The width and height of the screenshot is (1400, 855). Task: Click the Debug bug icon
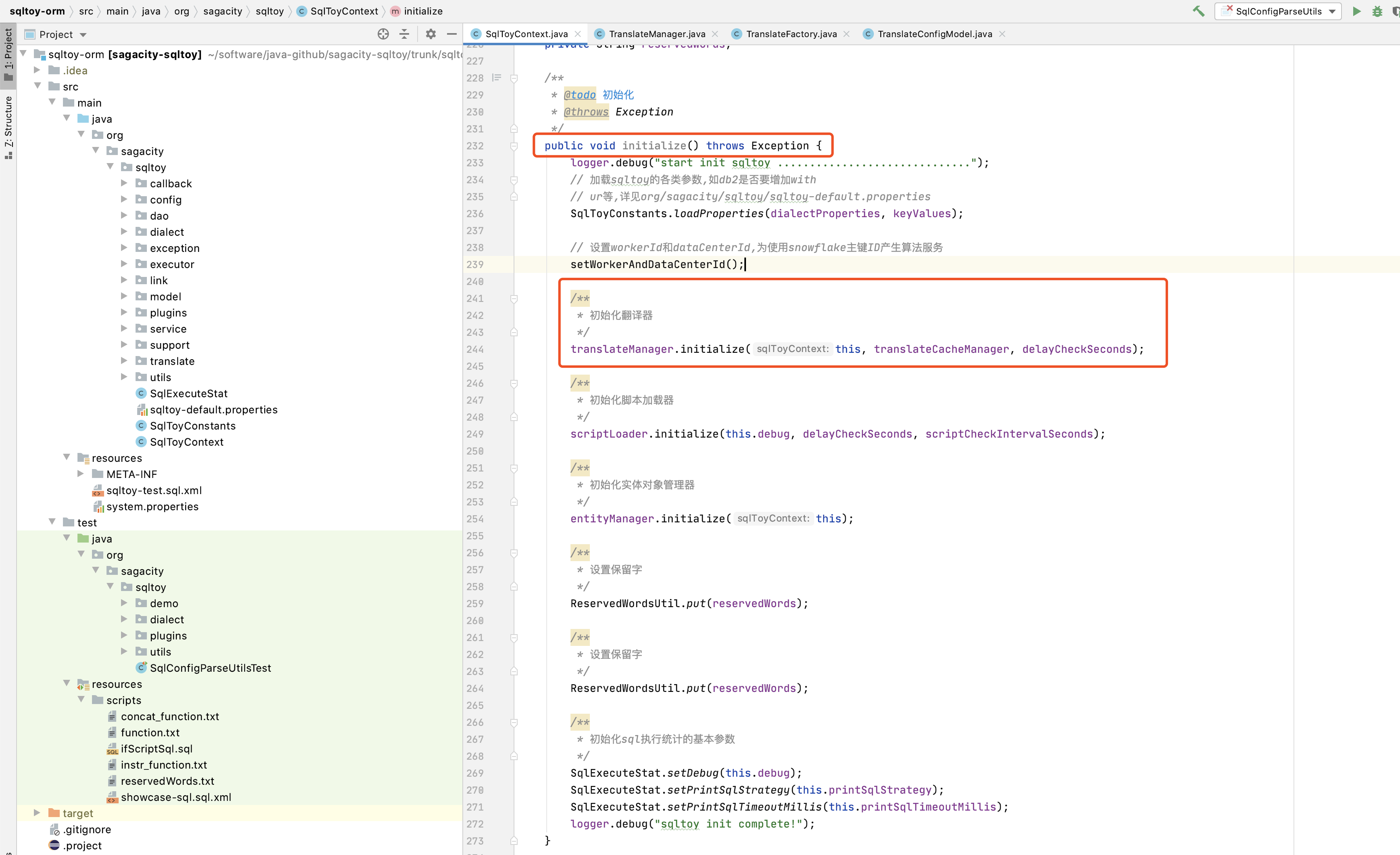(1377, 11)
